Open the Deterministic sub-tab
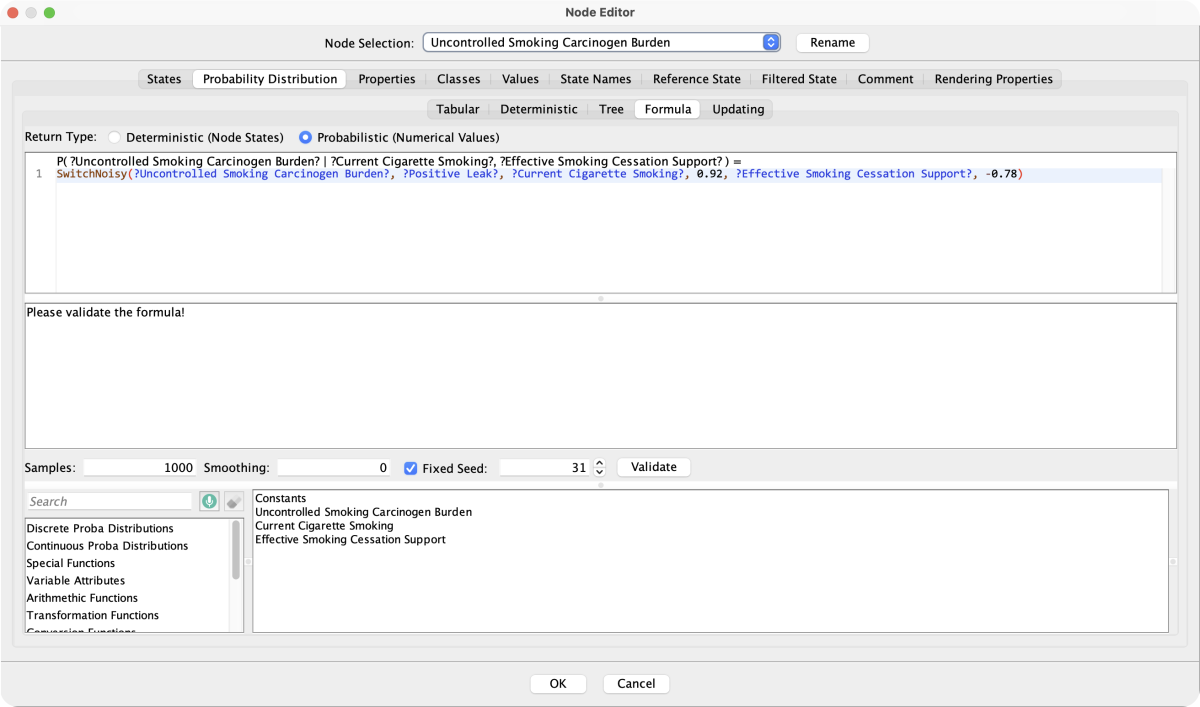The height and width of the screenshot is (707, 1200). tap(538, 109)
